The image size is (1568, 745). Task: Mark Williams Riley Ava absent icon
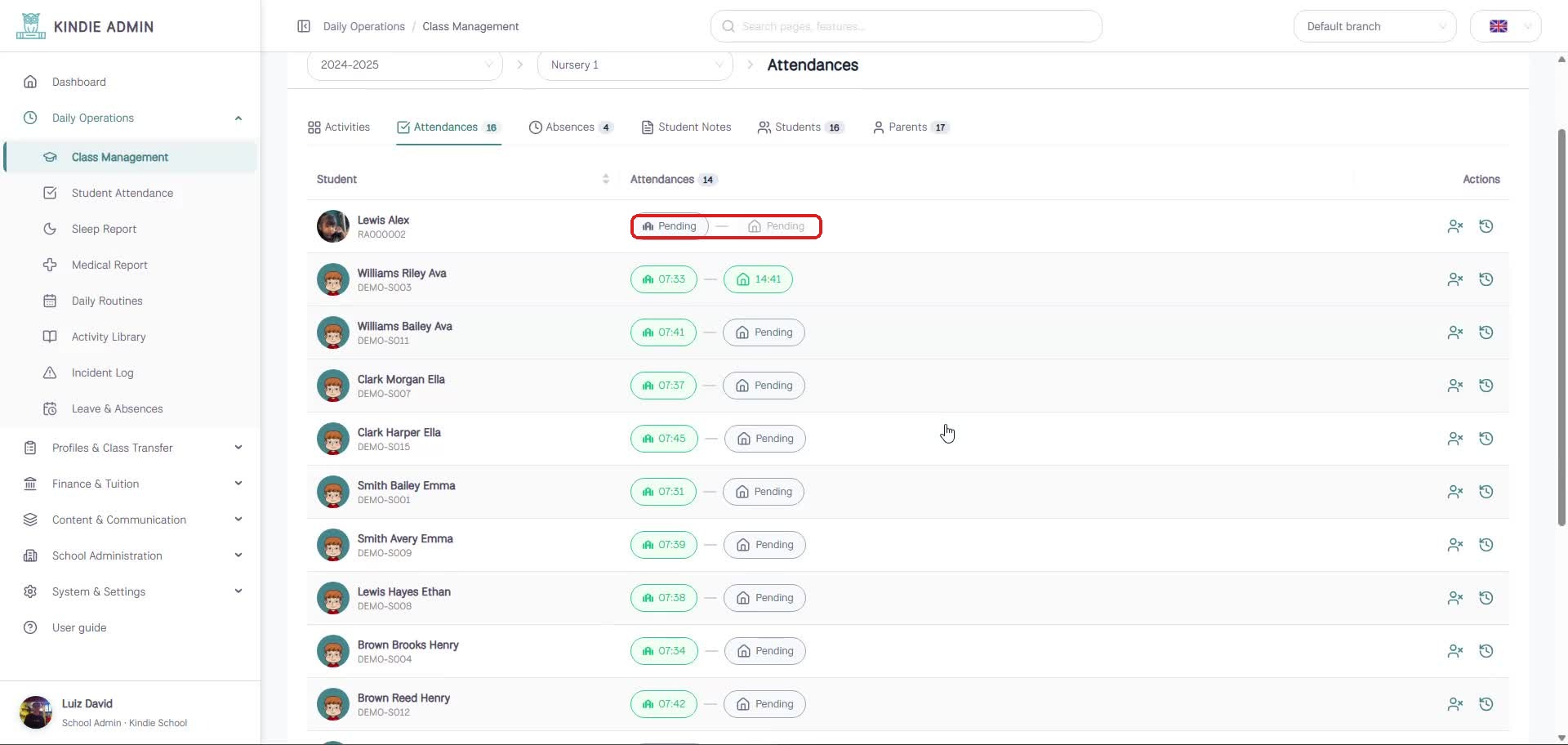[x=1454, y=279]
